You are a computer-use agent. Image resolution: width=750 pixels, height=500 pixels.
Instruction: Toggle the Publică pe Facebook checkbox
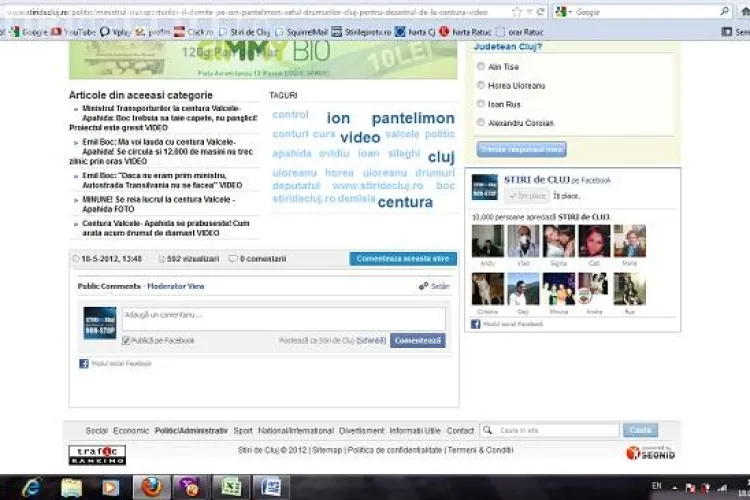pos(126,340)
